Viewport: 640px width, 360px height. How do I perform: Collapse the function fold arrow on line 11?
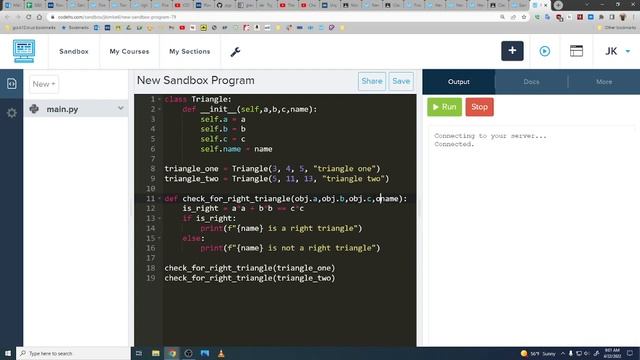pos(159,198)
